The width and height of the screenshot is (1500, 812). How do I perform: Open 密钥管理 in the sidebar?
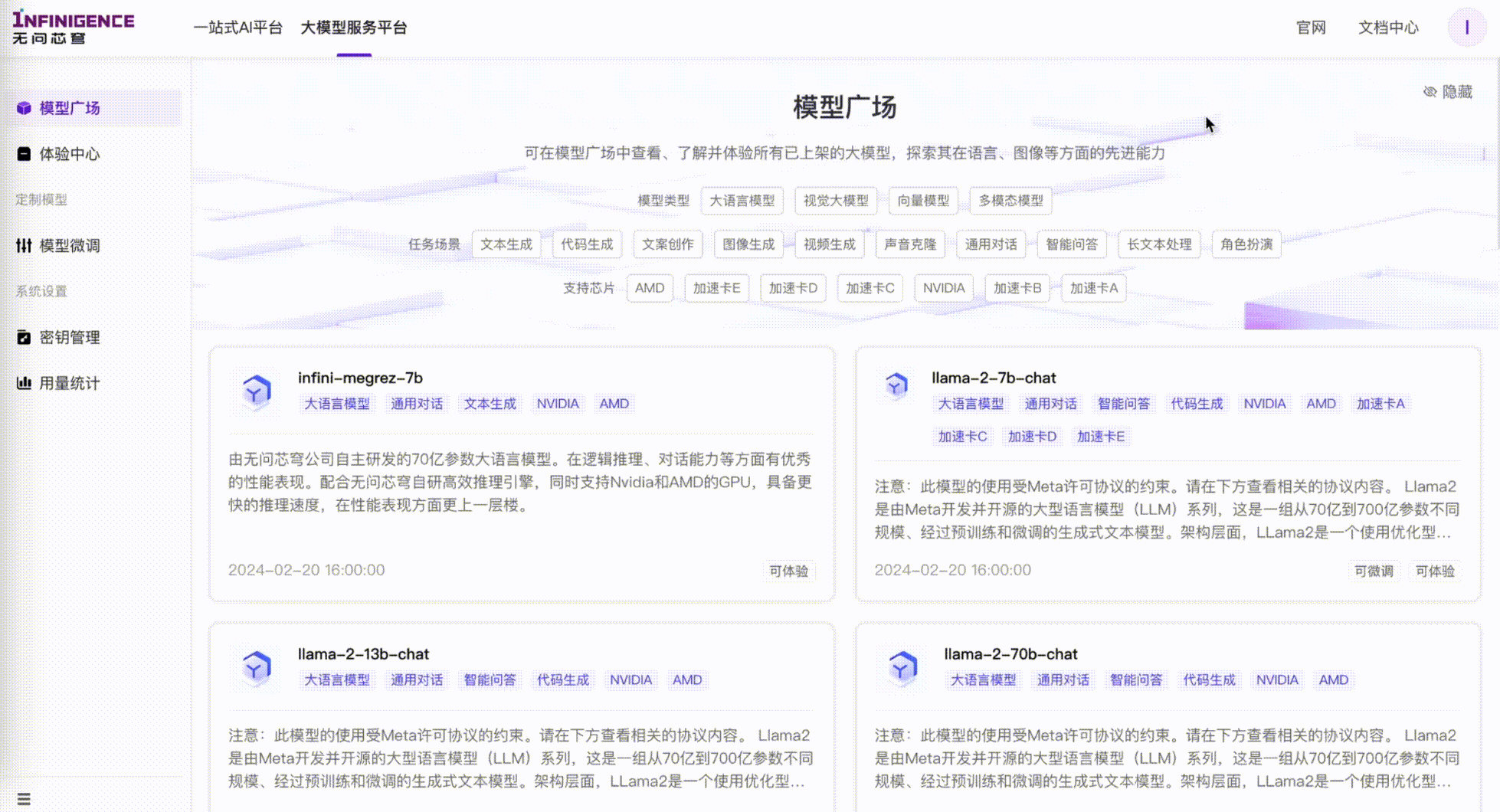point(92,337)
